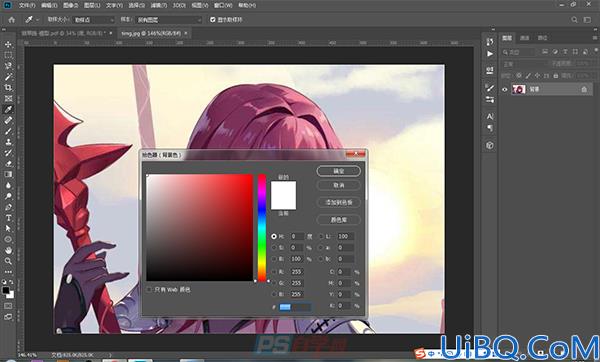This screenshot has height=362, width=600.
Task: Open the Layers panel menu
Action: [x=595, y=38]
